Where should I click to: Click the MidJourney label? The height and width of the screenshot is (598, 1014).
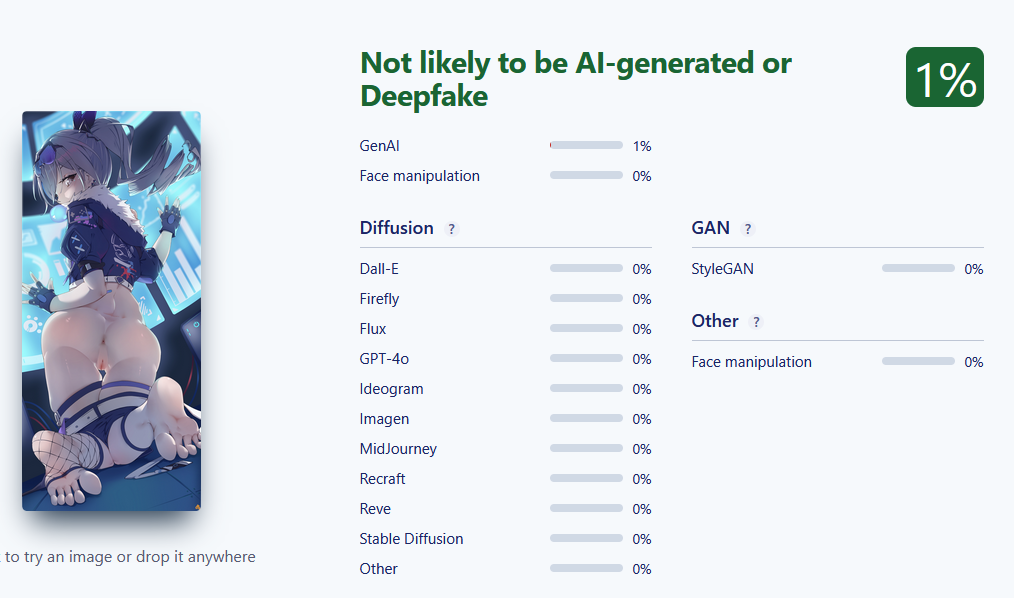coord(398,449)
